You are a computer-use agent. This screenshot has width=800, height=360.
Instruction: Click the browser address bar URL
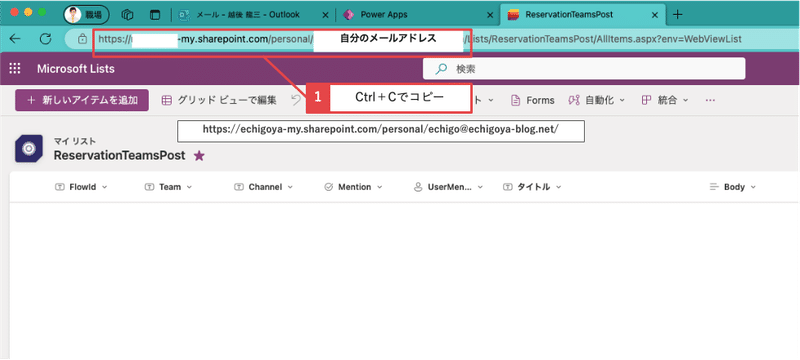[x=420, y=39]
